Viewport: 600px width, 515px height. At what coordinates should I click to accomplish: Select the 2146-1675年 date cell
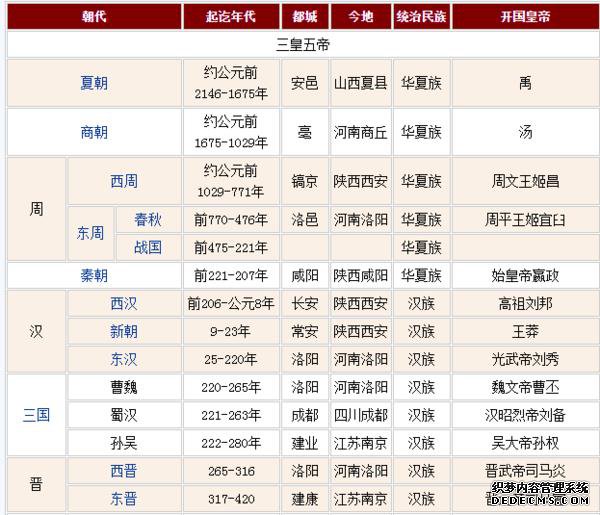(x=231, y=83)
